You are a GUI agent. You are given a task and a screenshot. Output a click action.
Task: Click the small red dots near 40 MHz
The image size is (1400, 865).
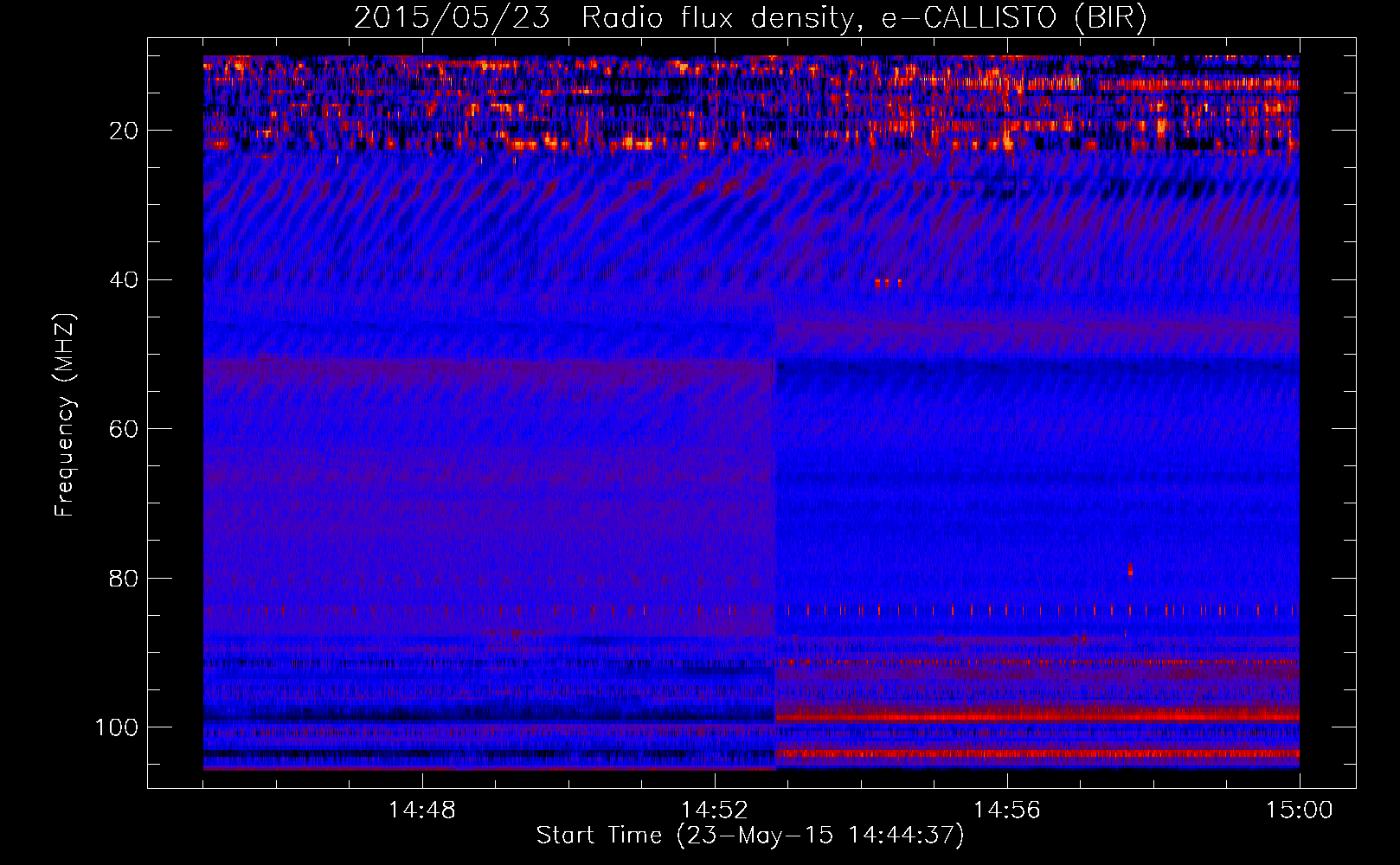(x=888, y=282)
